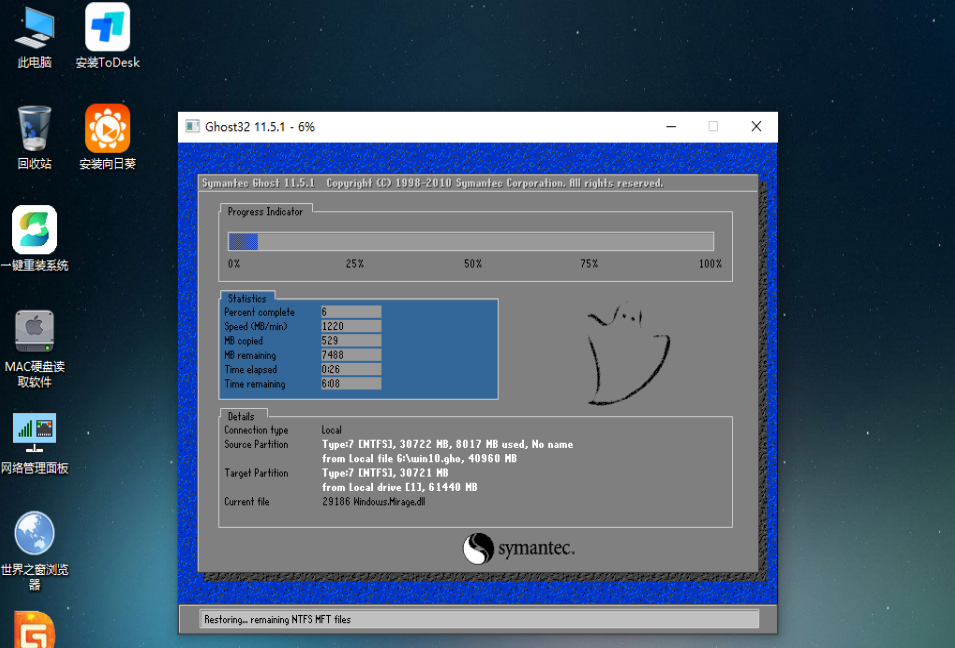Click the Local drive [1] target line
The image size is (955, 648).
click(400, 487)
